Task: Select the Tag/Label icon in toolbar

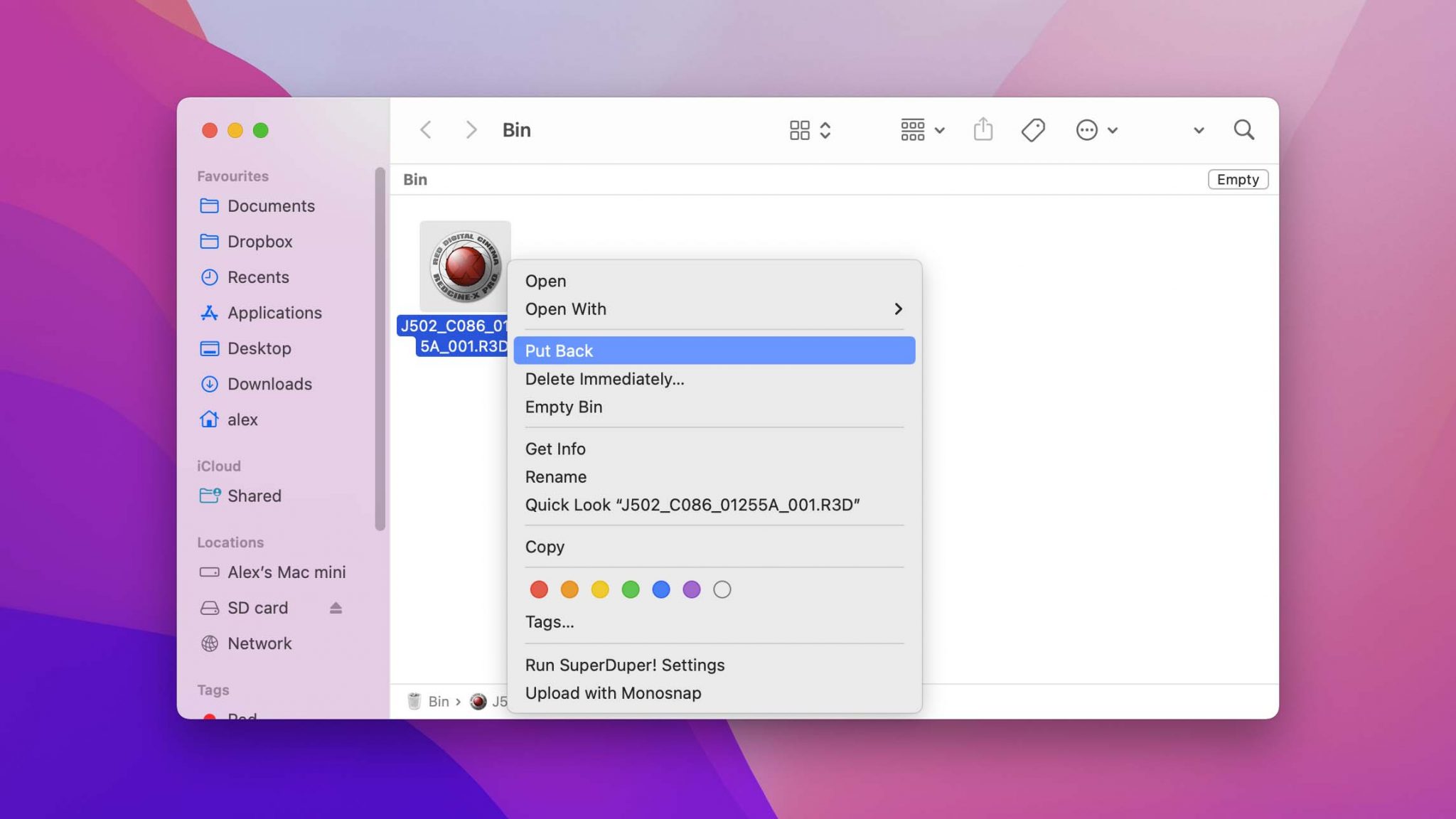Action: point(1034,129)
